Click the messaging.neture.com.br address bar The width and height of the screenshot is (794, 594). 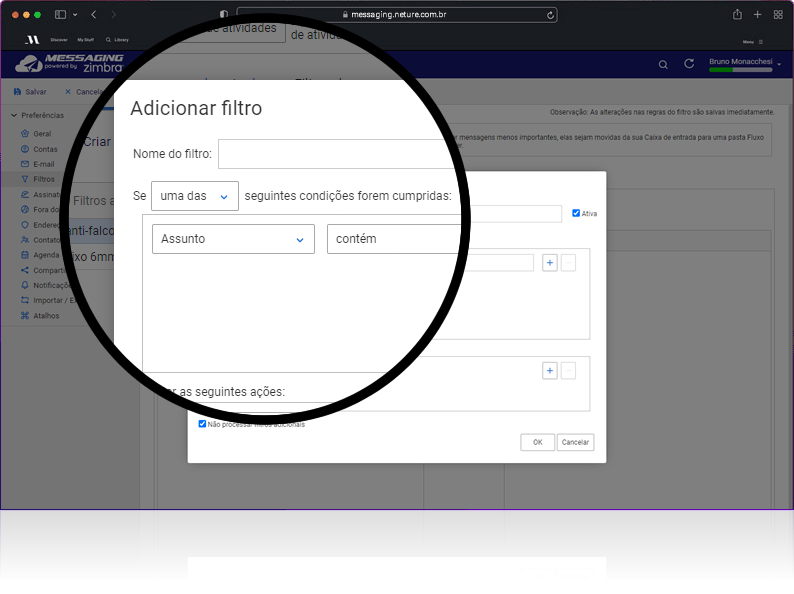coord(397,15)
